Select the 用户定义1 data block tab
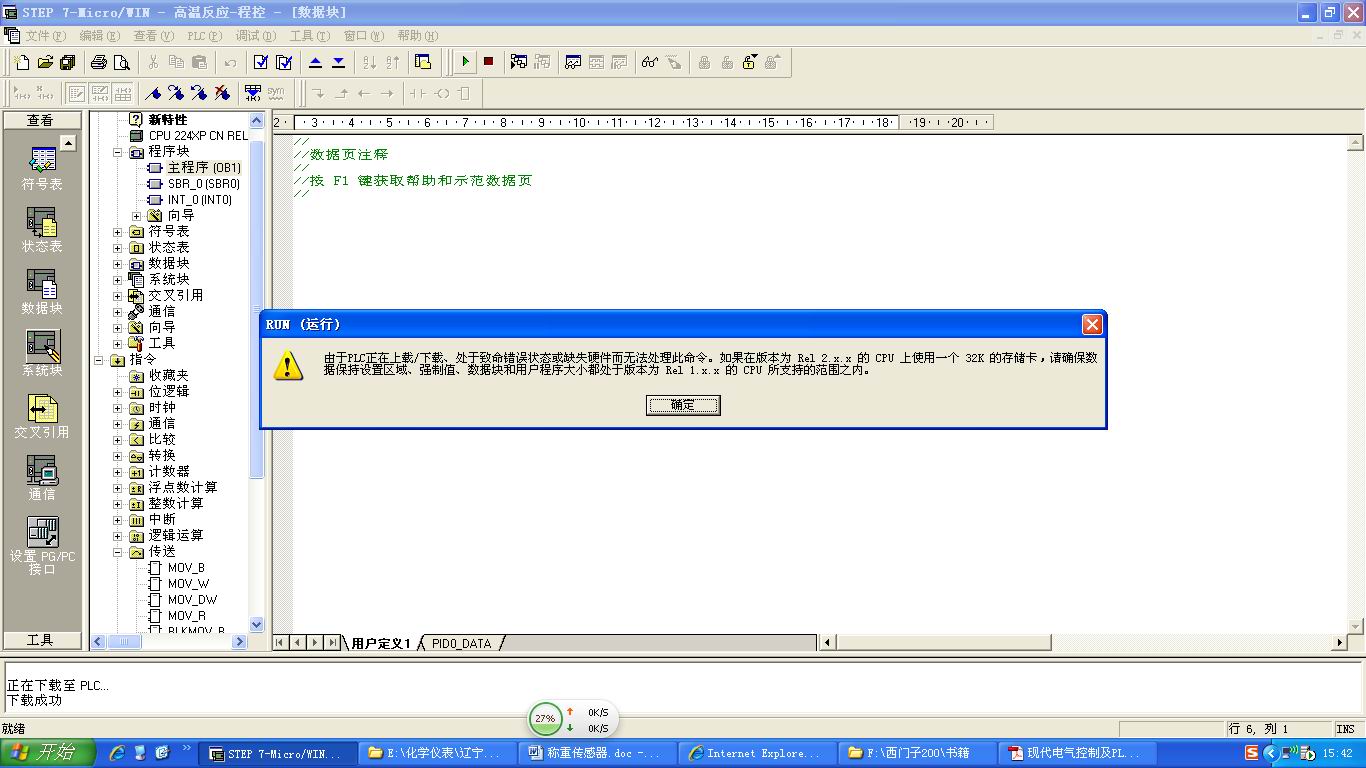 point(381,643)
